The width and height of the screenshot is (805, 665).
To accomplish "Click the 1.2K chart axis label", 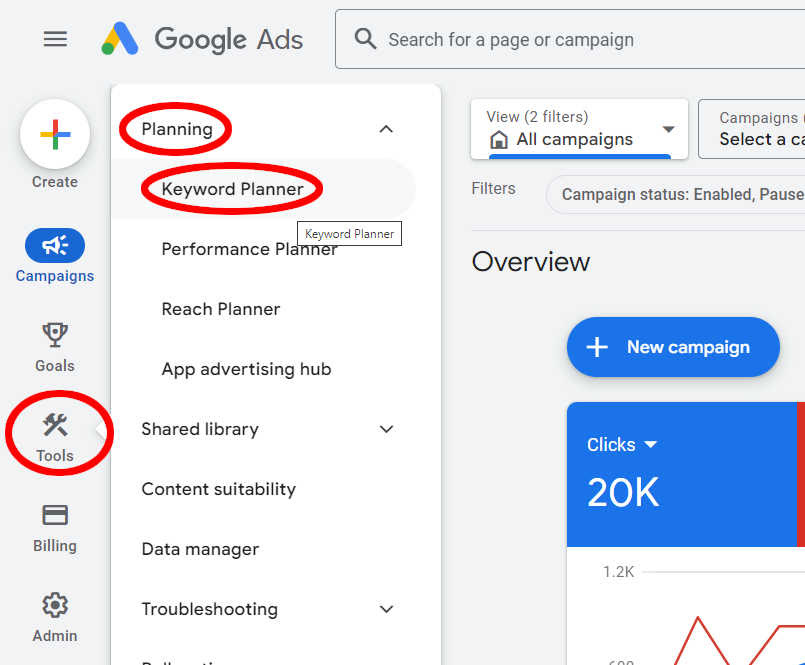I will (618, 572).
